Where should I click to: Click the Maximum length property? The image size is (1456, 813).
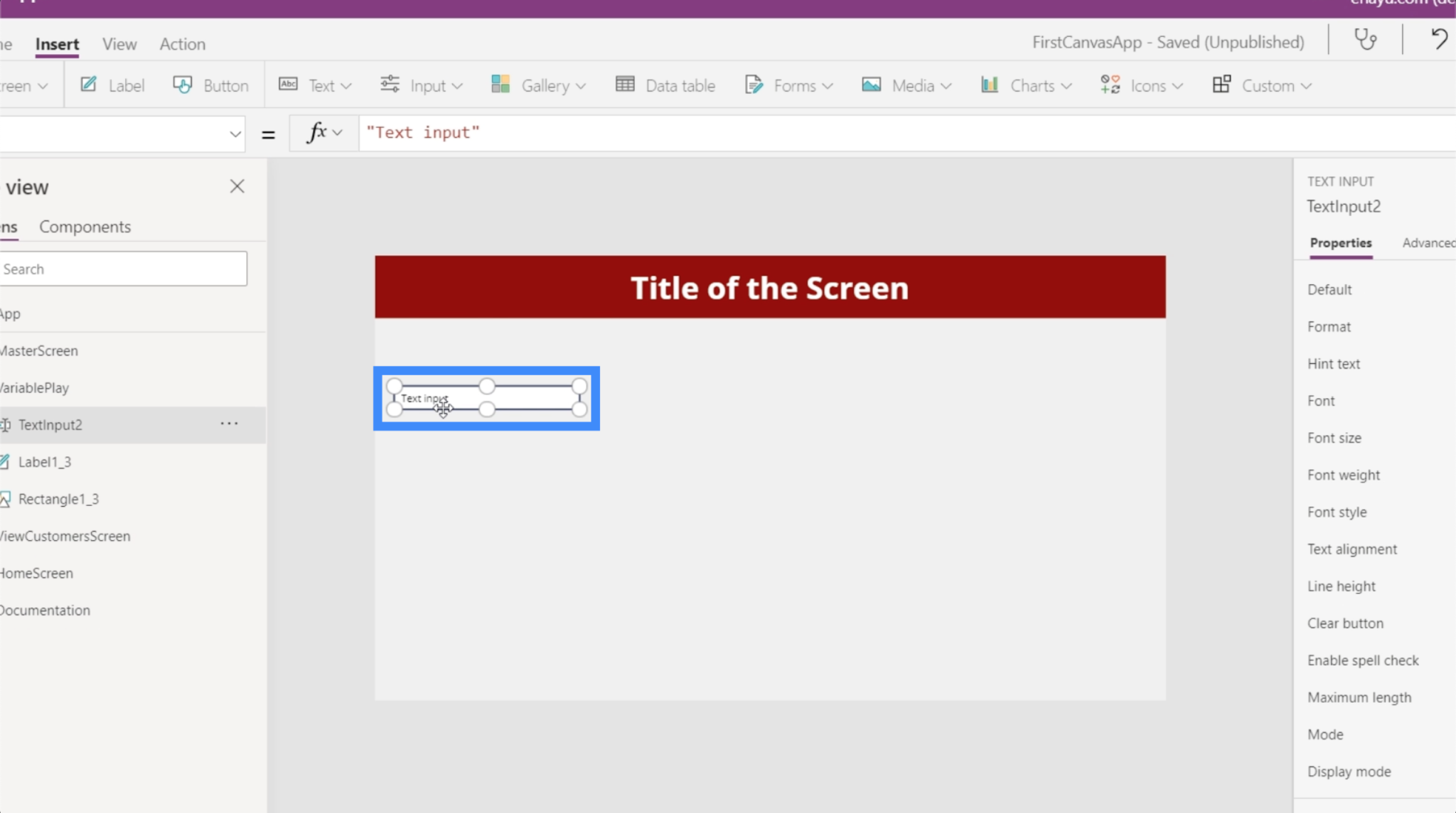point(1359,698)
